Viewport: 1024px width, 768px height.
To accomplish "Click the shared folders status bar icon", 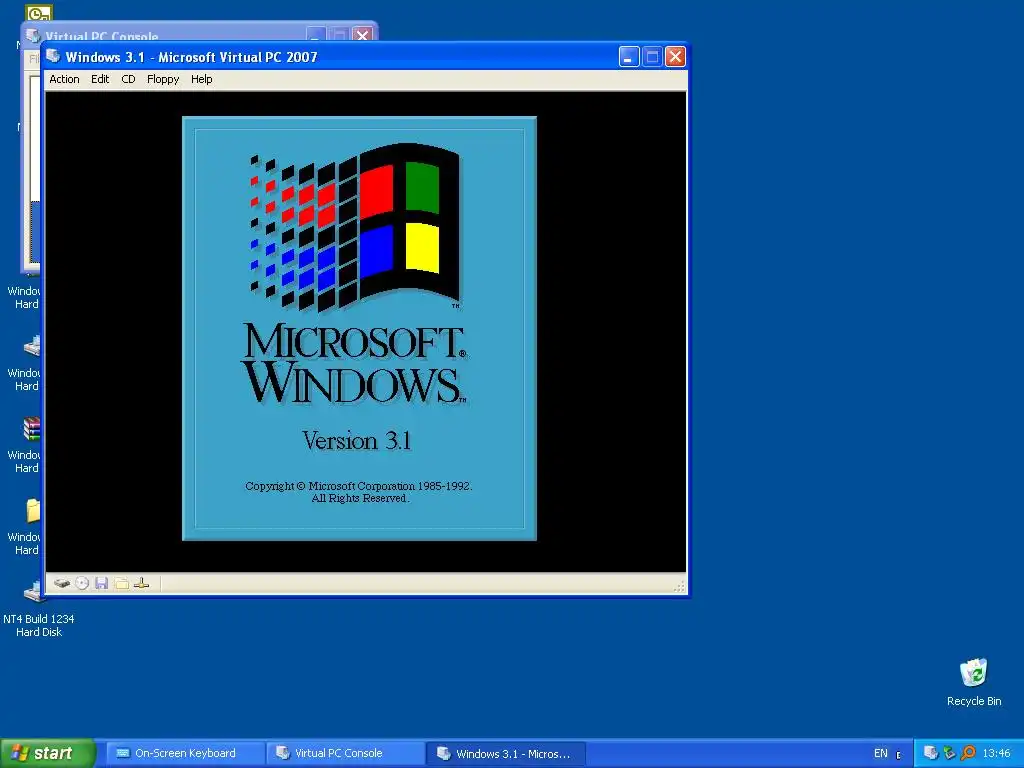I will click(x=121, y=583).
